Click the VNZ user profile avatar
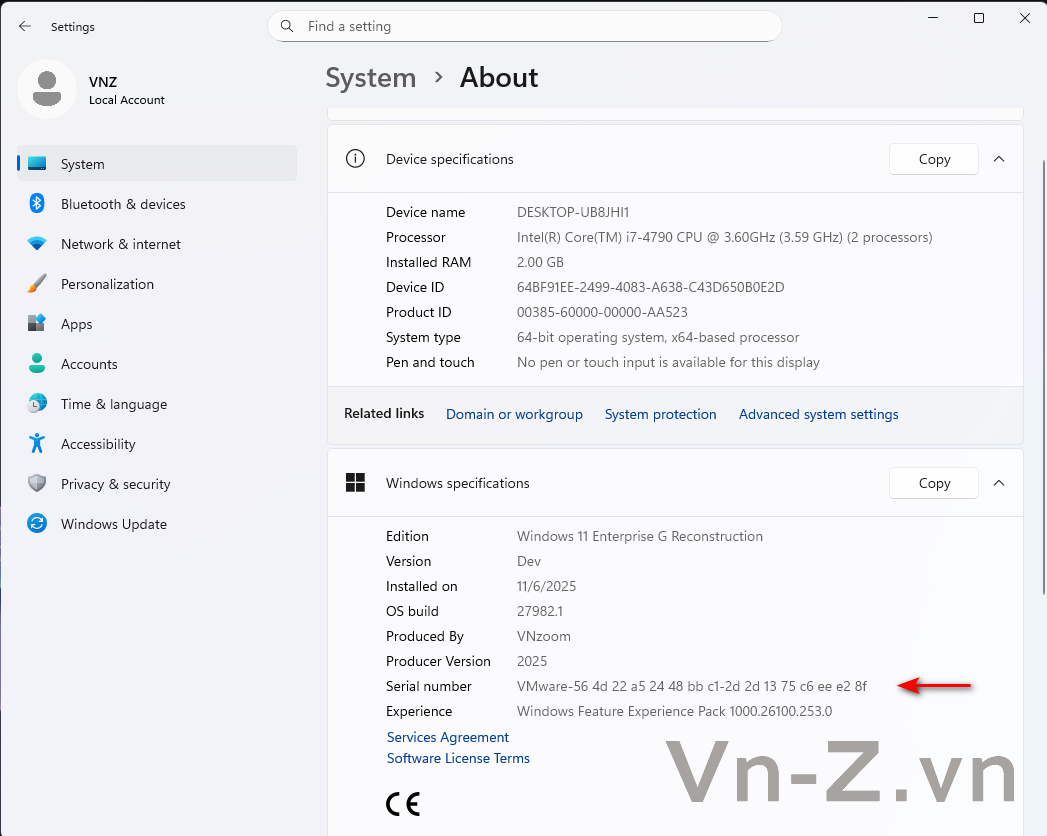1047x836 pixels. (x=46, y=89)
